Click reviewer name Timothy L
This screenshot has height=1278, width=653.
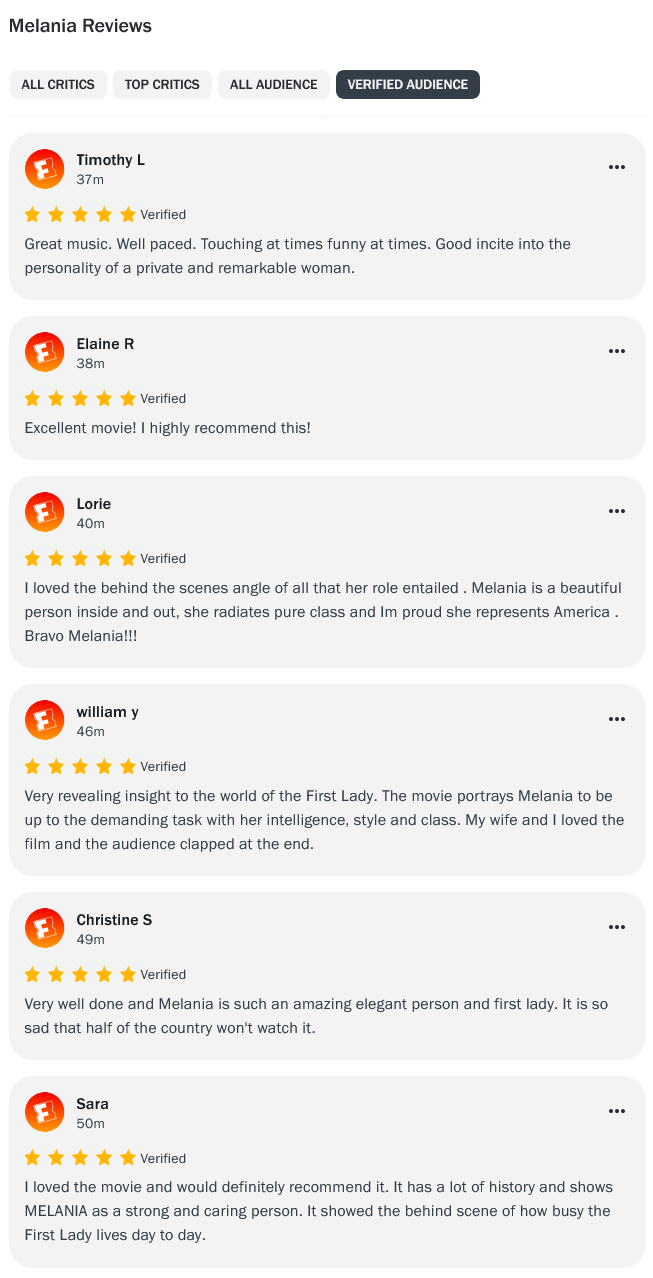[111, 160]
